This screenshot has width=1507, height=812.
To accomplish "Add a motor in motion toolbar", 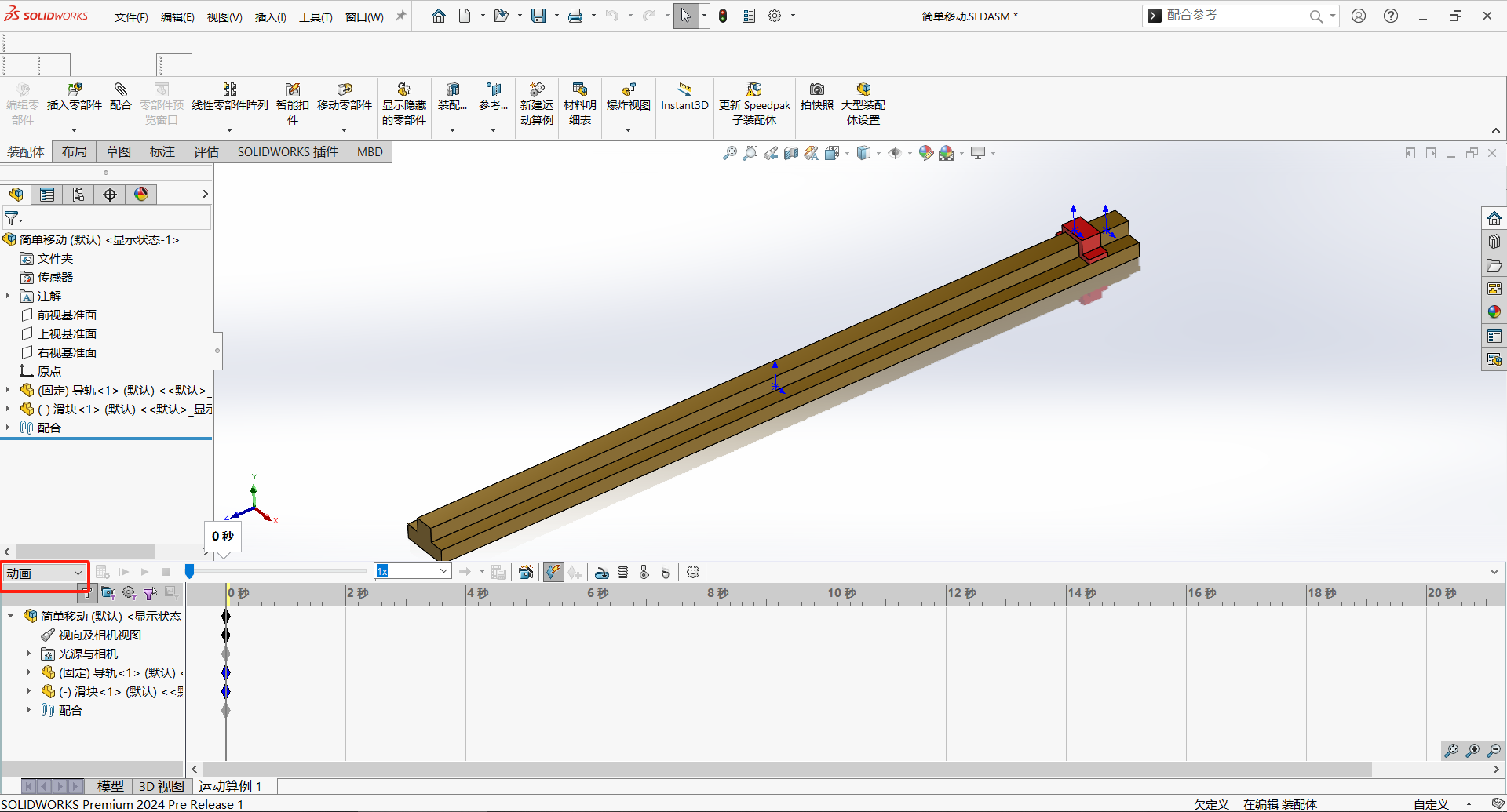I will click(x=602, y=572).
